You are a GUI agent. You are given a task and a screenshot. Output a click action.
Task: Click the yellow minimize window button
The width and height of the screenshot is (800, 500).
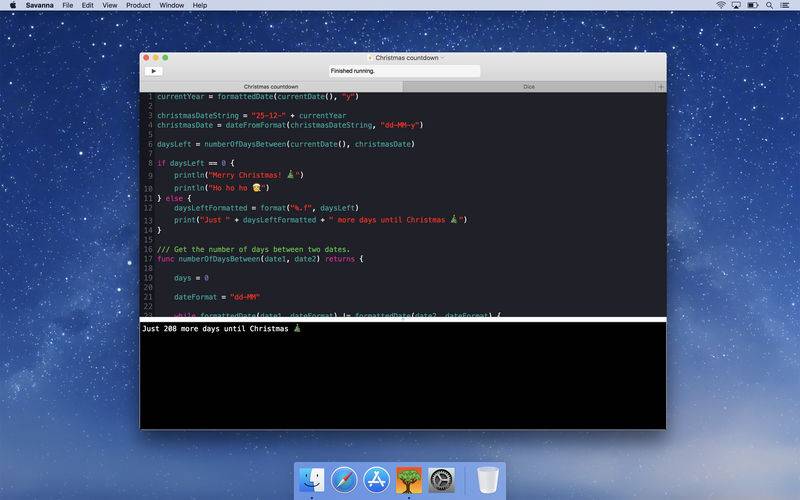click(156, 58)
